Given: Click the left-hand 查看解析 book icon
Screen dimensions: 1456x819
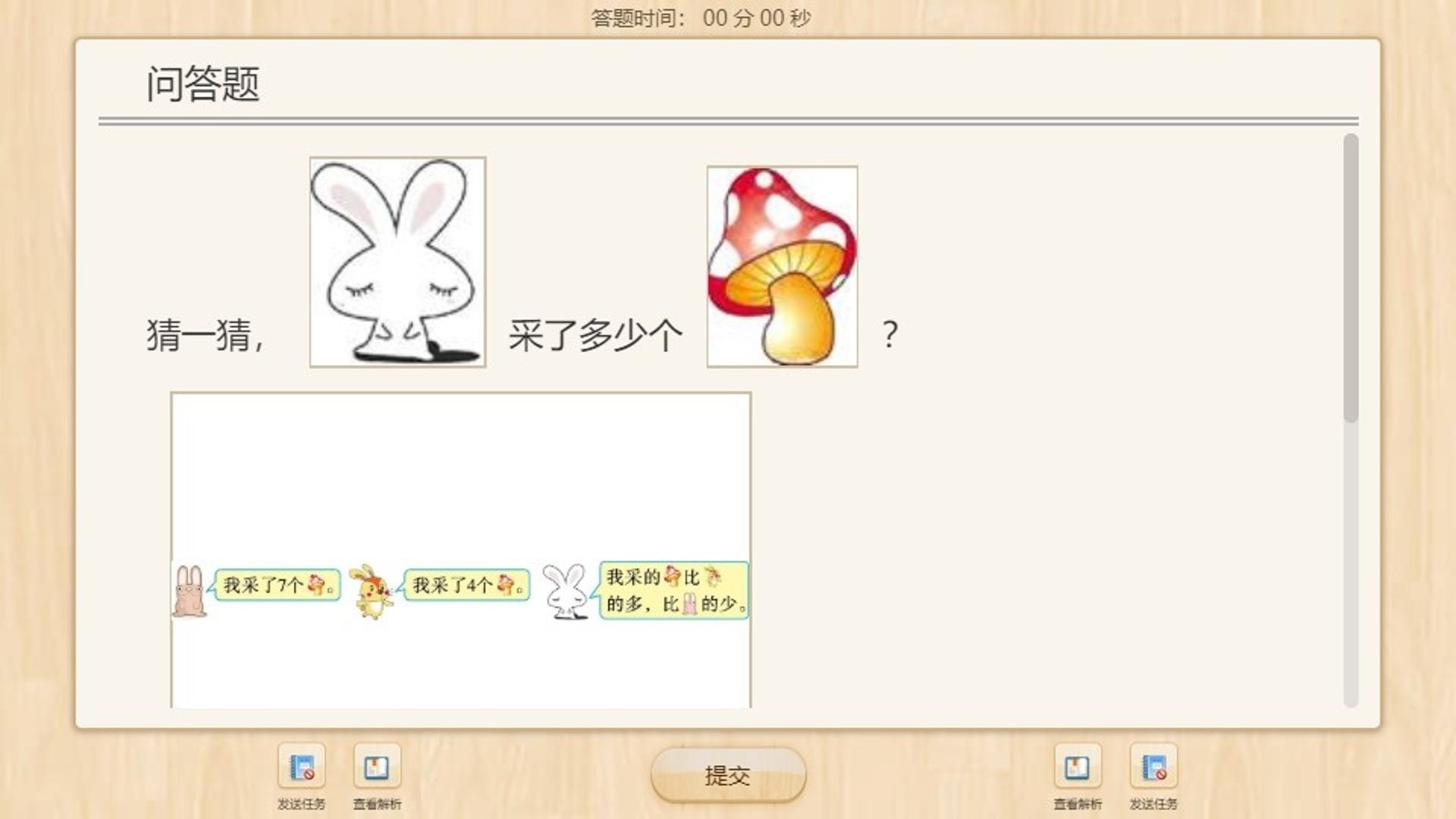Looking at the screenshot, I should [377, 767].
